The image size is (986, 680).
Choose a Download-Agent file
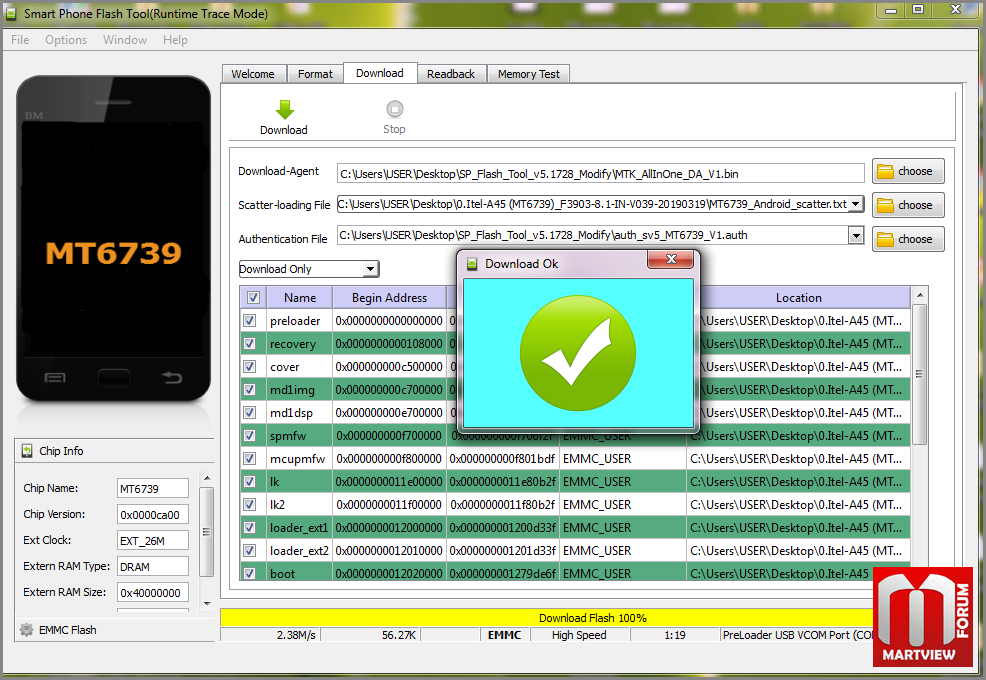[907, 171]
